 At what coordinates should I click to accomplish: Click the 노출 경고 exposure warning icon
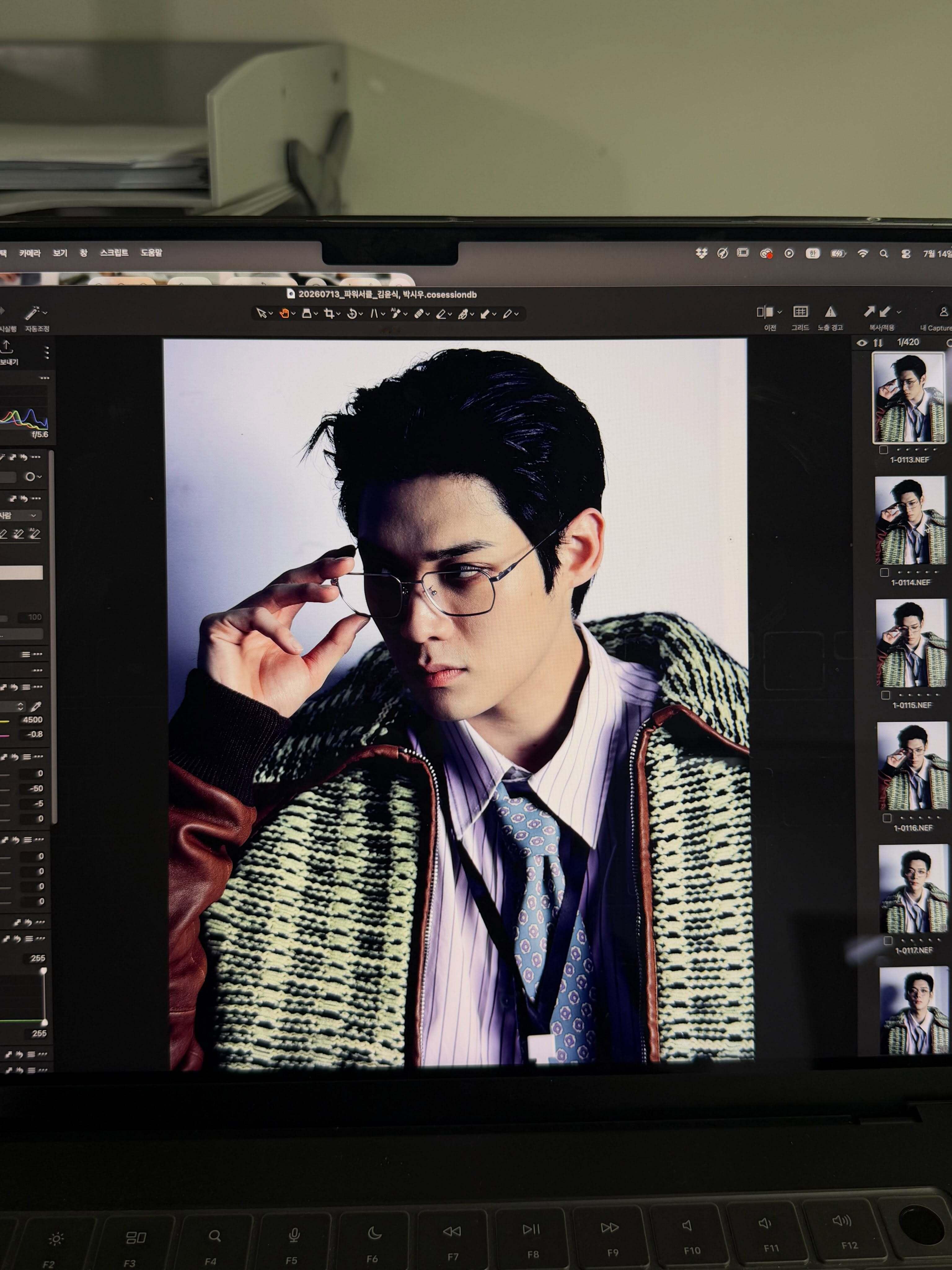[x=830, y=312]
